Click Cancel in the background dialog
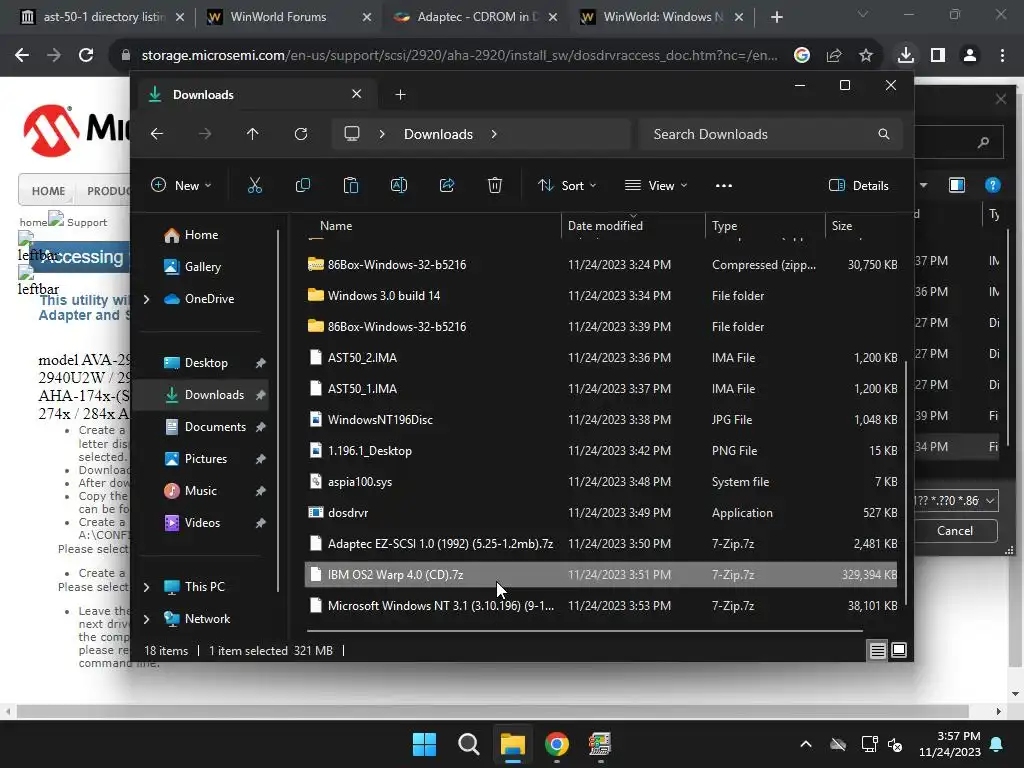This screenshot has width=1024, height=768. click(x=955, y=531)
